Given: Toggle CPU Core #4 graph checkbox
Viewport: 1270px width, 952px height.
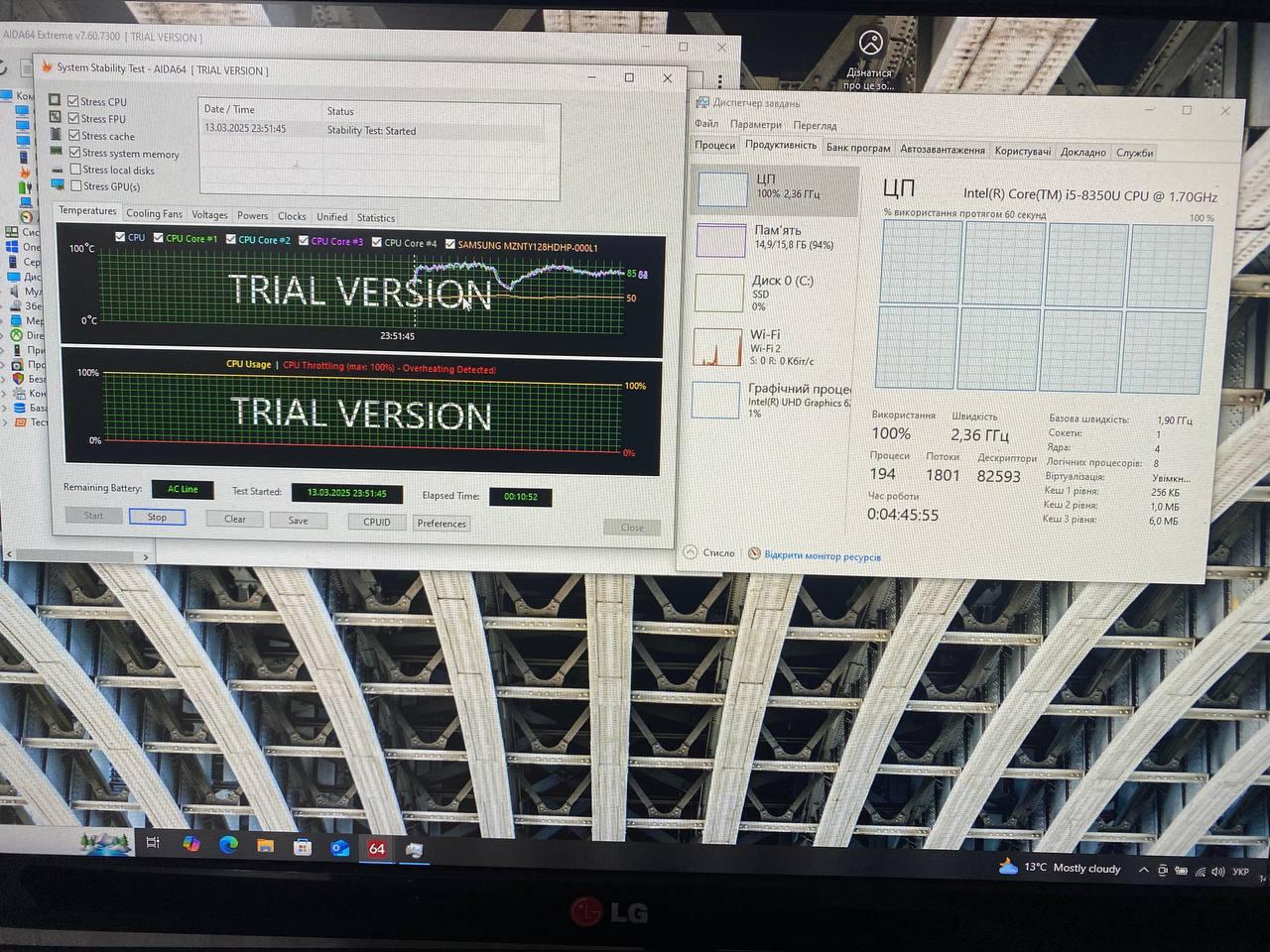Looking at the screenshot, I should pyautogui.click(x=377, y=241).
